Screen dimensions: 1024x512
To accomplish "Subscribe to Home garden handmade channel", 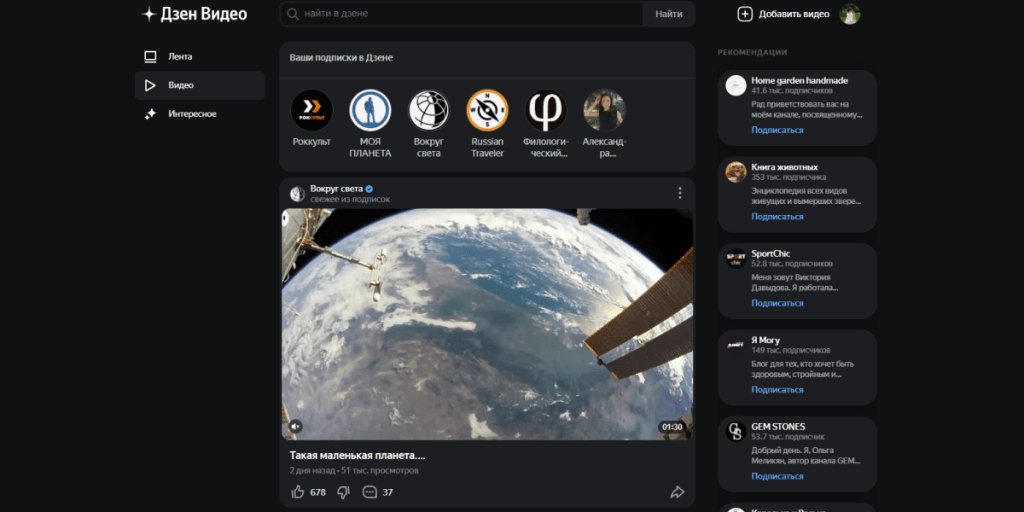I will [777, 130].
